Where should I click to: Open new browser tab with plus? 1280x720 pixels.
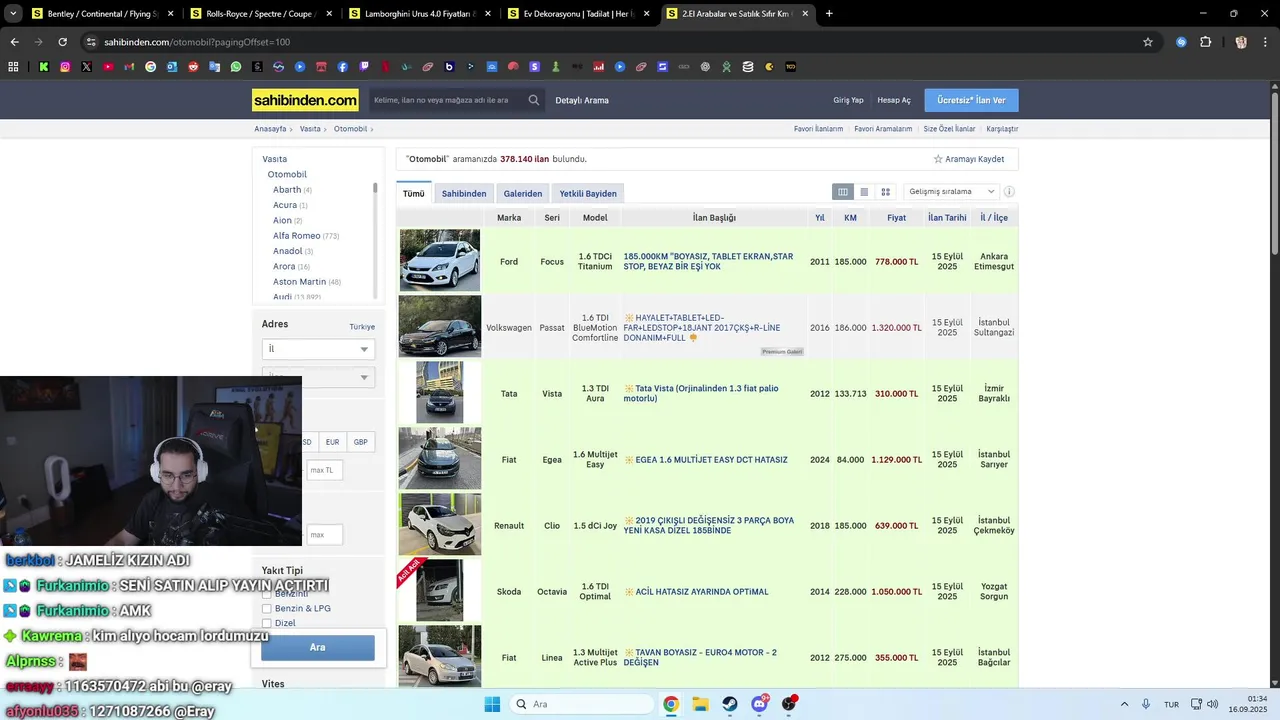(x=829, y=14)
